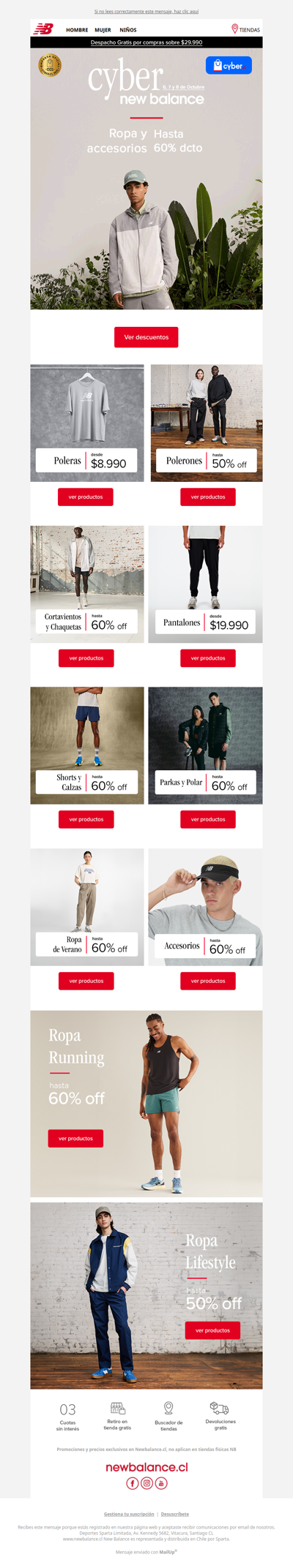Click the Retiro en tienda gratis icon
Screen dimensions: 293x1568
click(118, 1409)
